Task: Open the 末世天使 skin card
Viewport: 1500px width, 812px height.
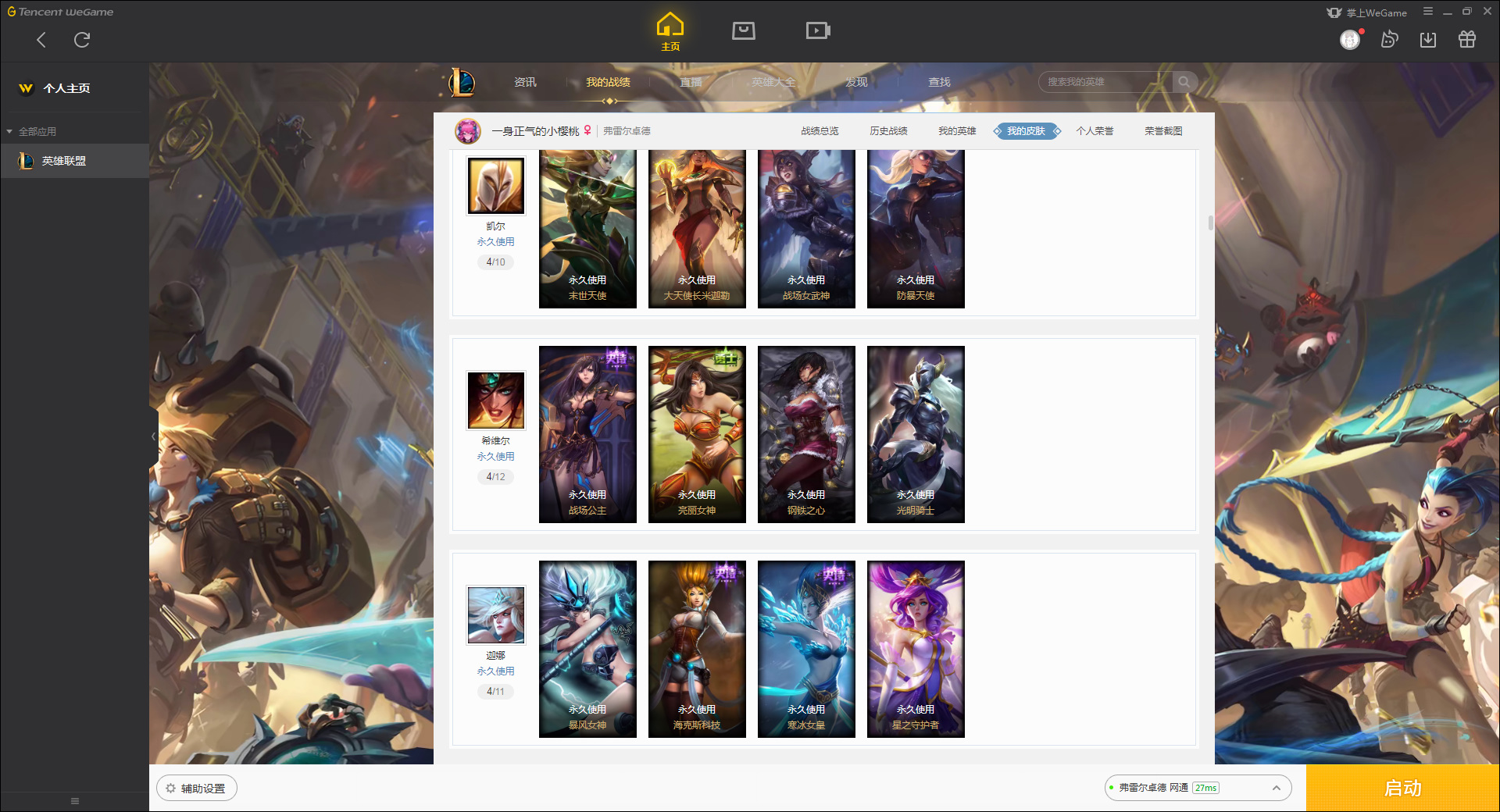Action: [x=587, y=229]
